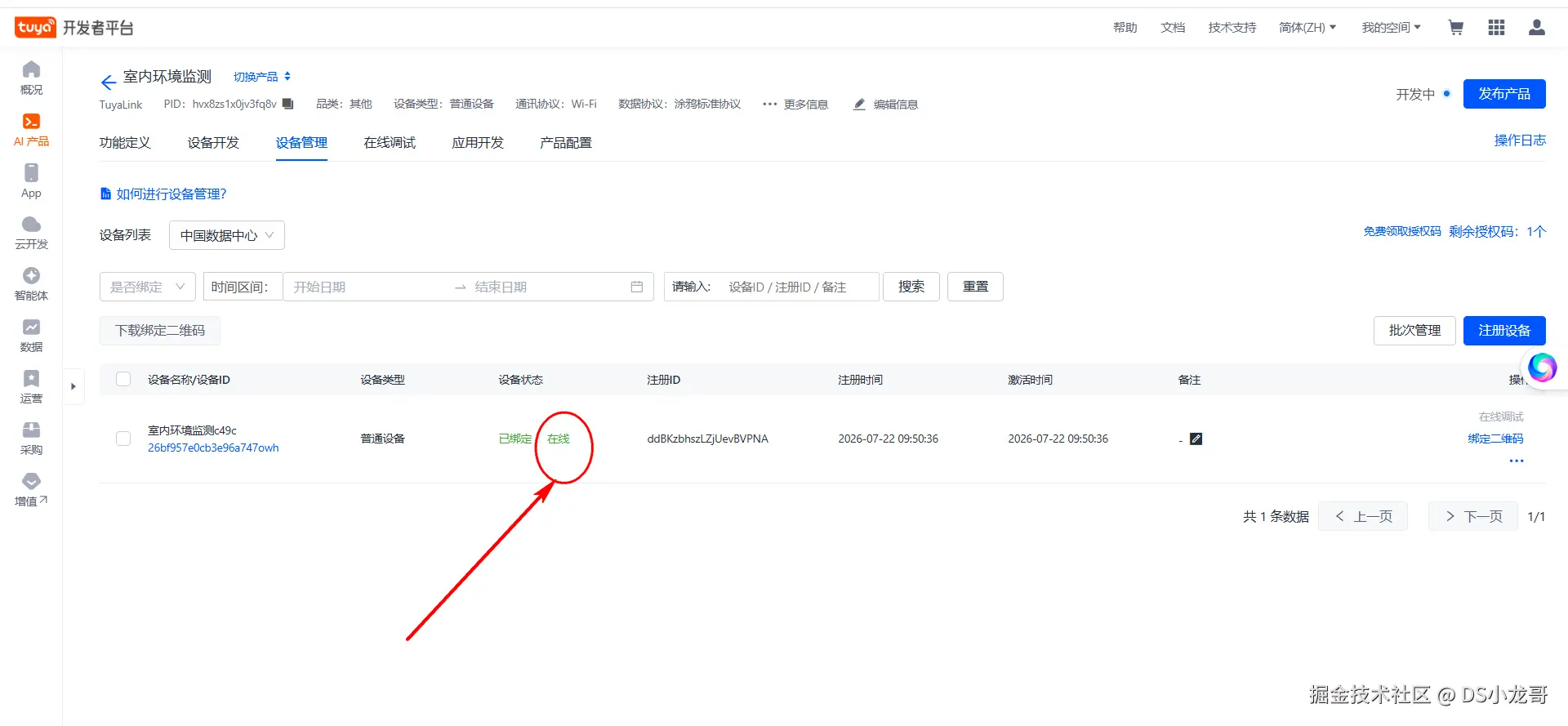Open the 我的空间 dropdown
Image resolution: width=1568 pixels, height=726 pixels.
click(1392, 28)
